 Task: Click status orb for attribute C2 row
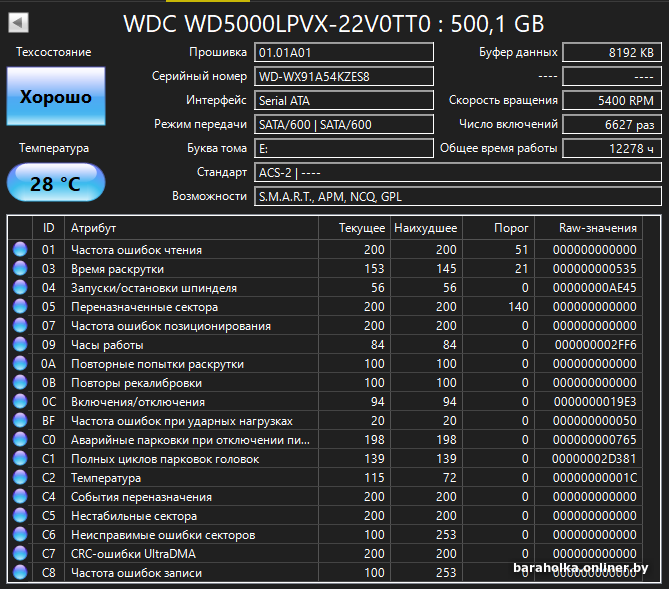click(20, 477)
